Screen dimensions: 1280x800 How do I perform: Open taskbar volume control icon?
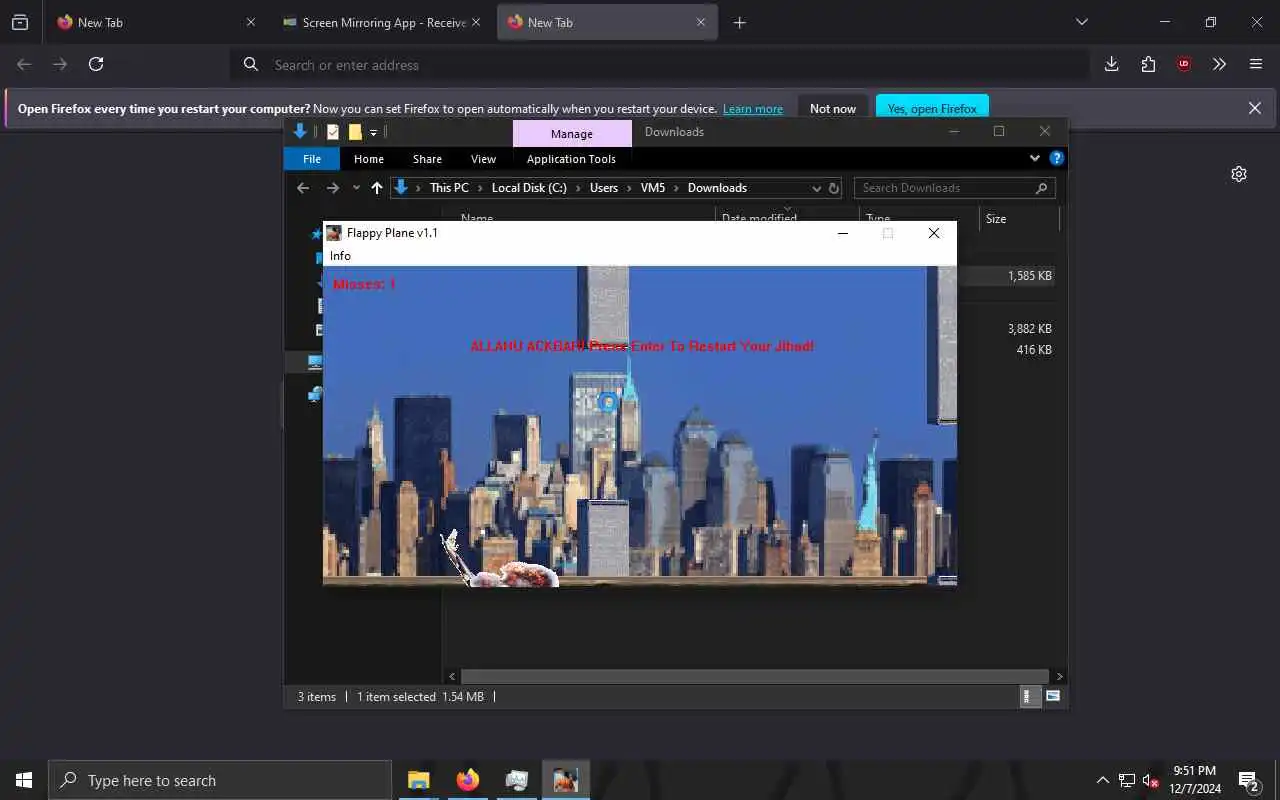1150,781
